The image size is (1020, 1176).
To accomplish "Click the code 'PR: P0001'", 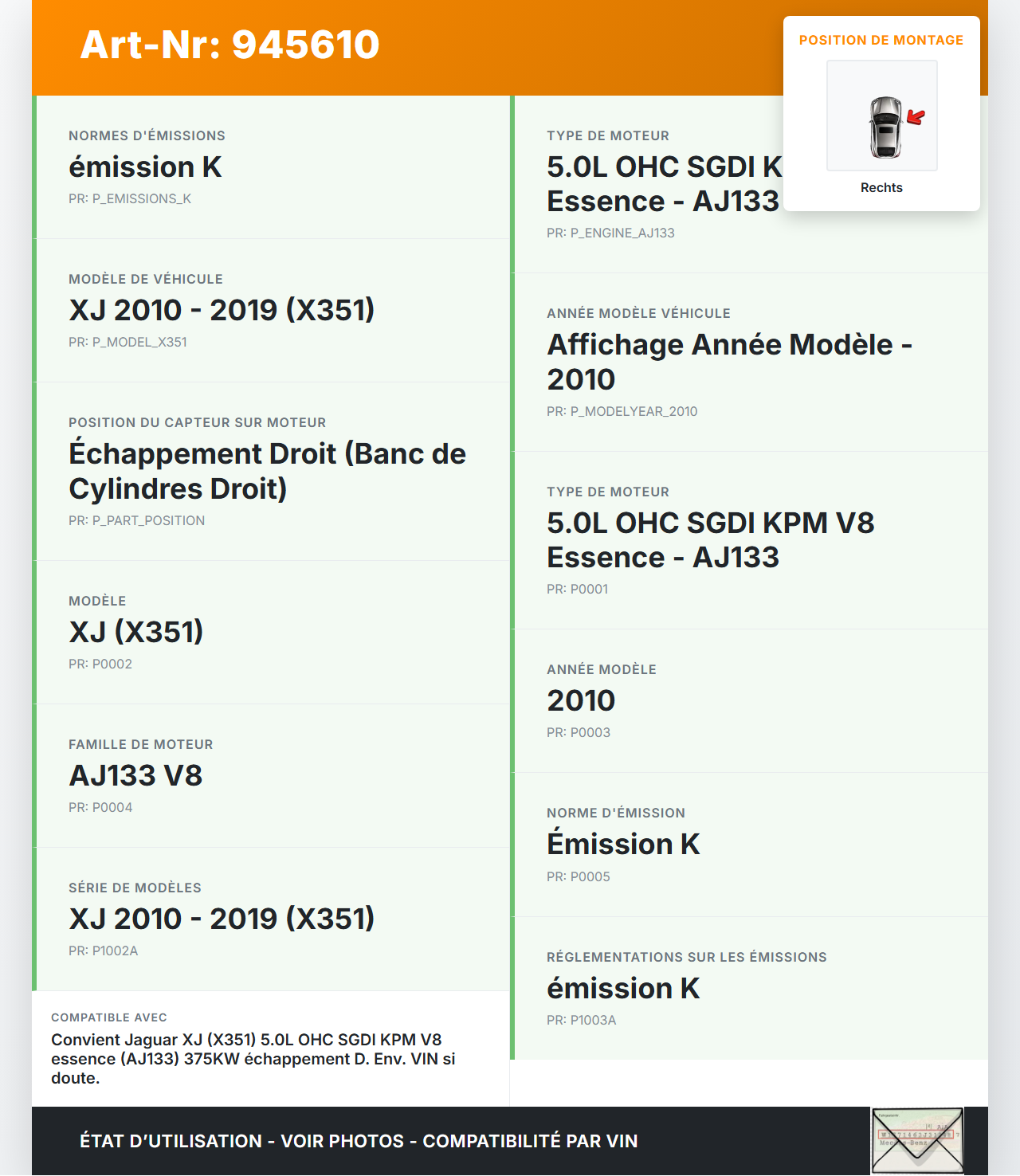I will [x=577, y=589].
